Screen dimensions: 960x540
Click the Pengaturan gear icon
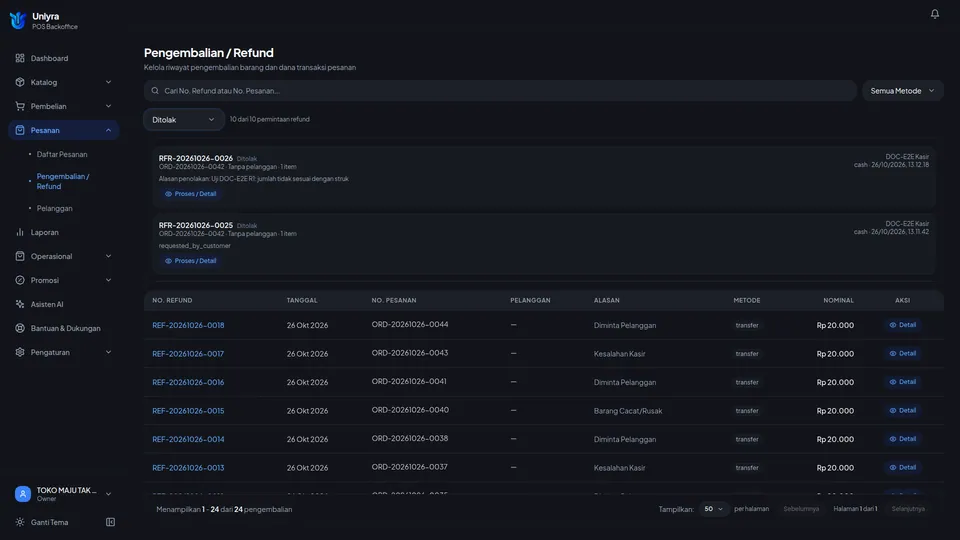(x=20, y=352)
